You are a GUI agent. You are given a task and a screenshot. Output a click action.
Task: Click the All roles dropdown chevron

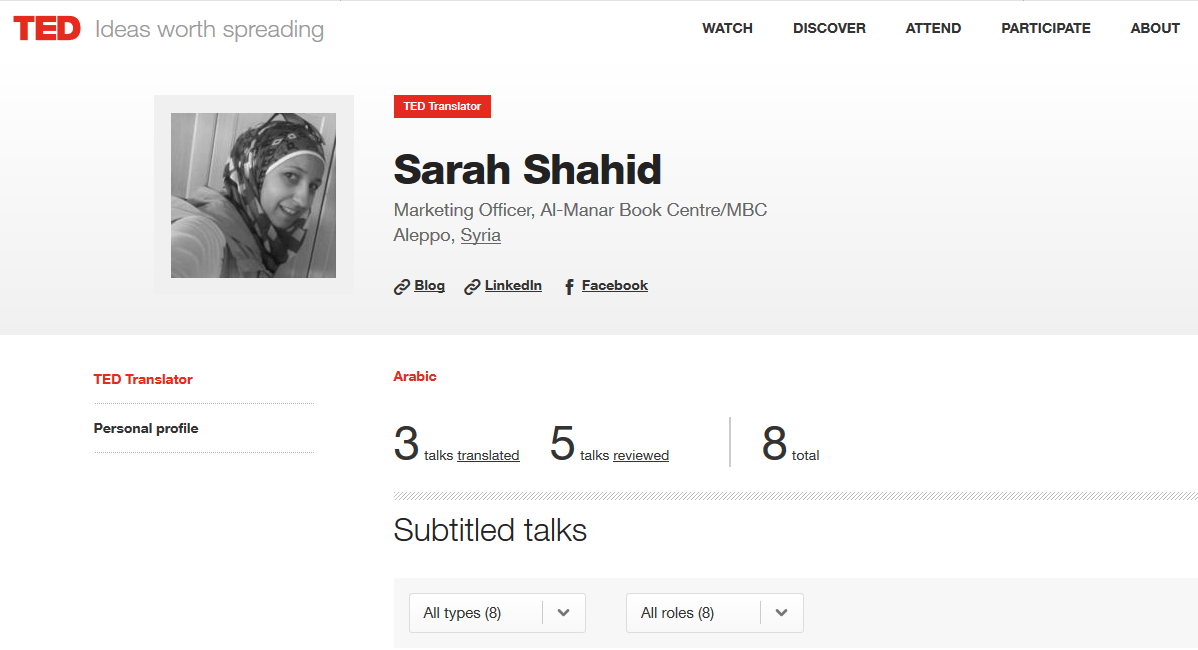[x=782, y=613]
